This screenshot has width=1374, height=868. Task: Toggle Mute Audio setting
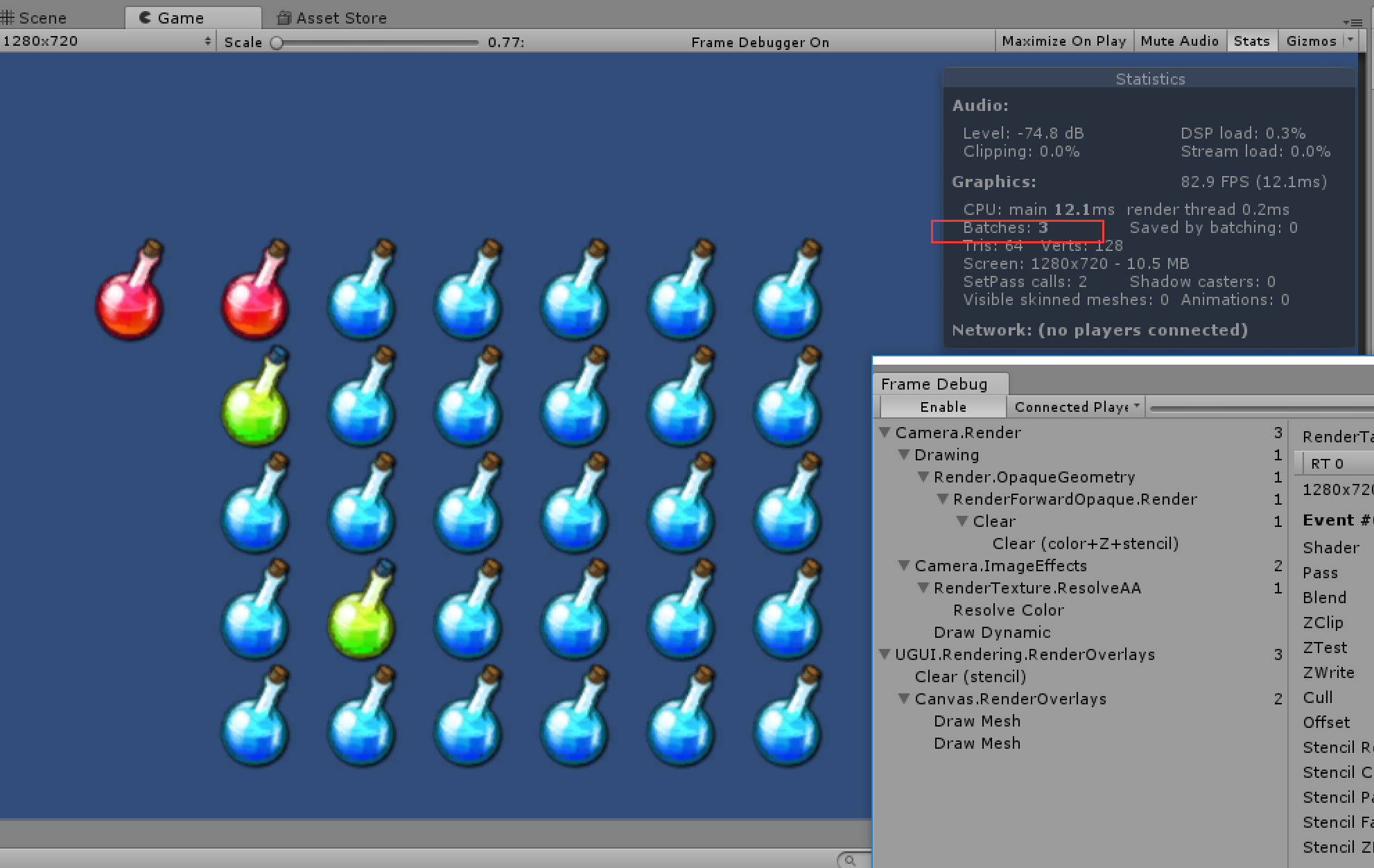coord(1178,42)
